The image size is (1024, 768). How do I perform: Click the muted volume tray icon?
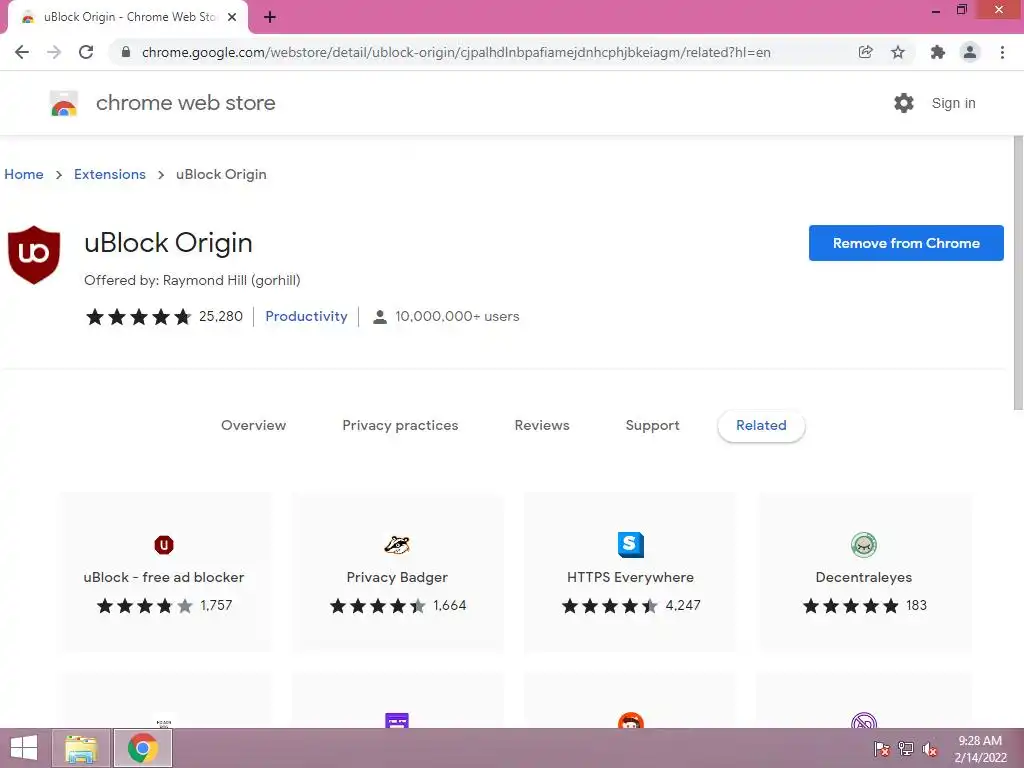pos(929,749)
